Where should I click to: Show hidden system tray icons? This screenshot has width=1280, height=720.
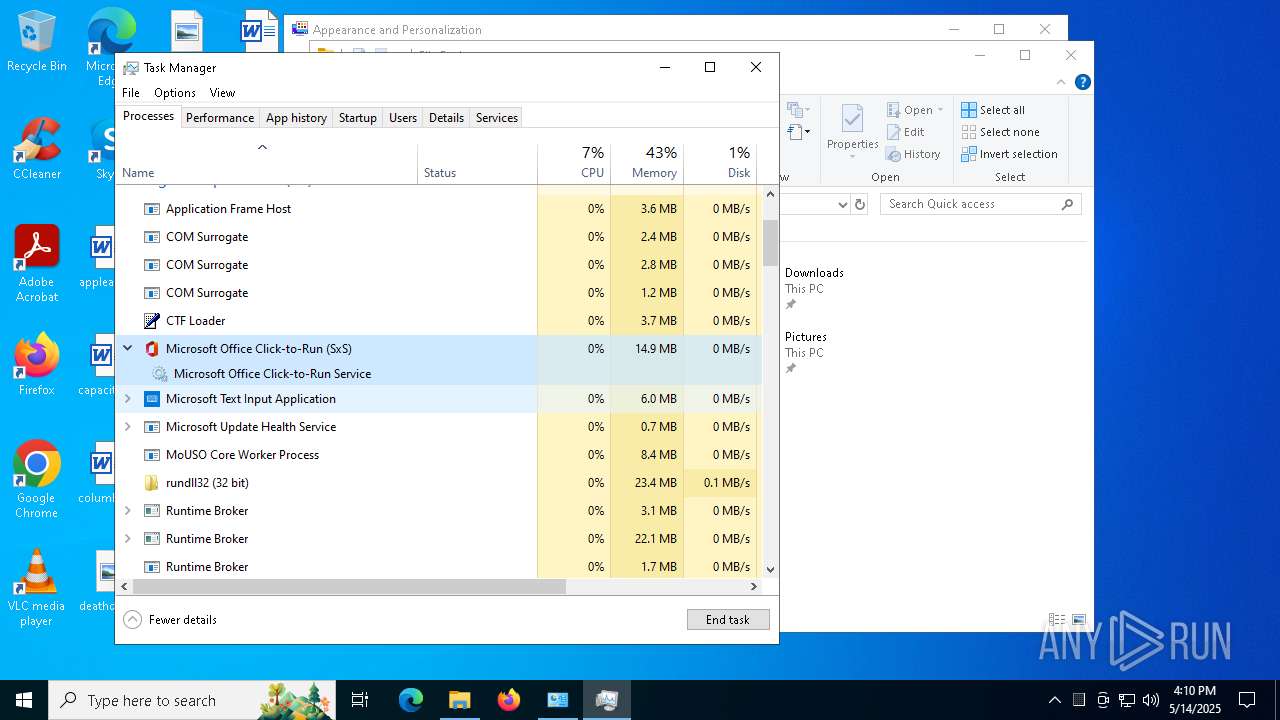click(1054, 700)
